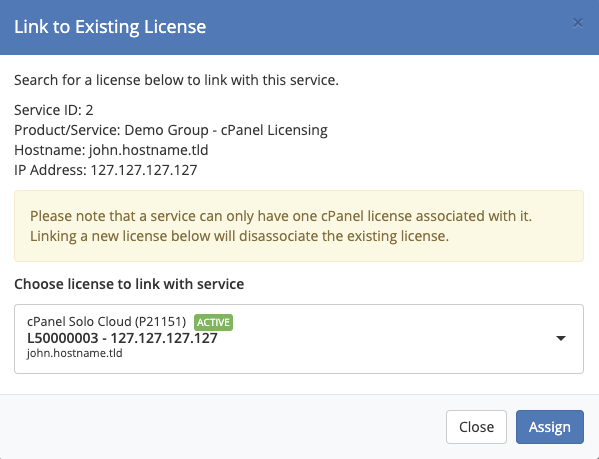This screenshot has height=459, width=599.
Task: Click the green ACTIVE status badge
Action: click(213, 322)
